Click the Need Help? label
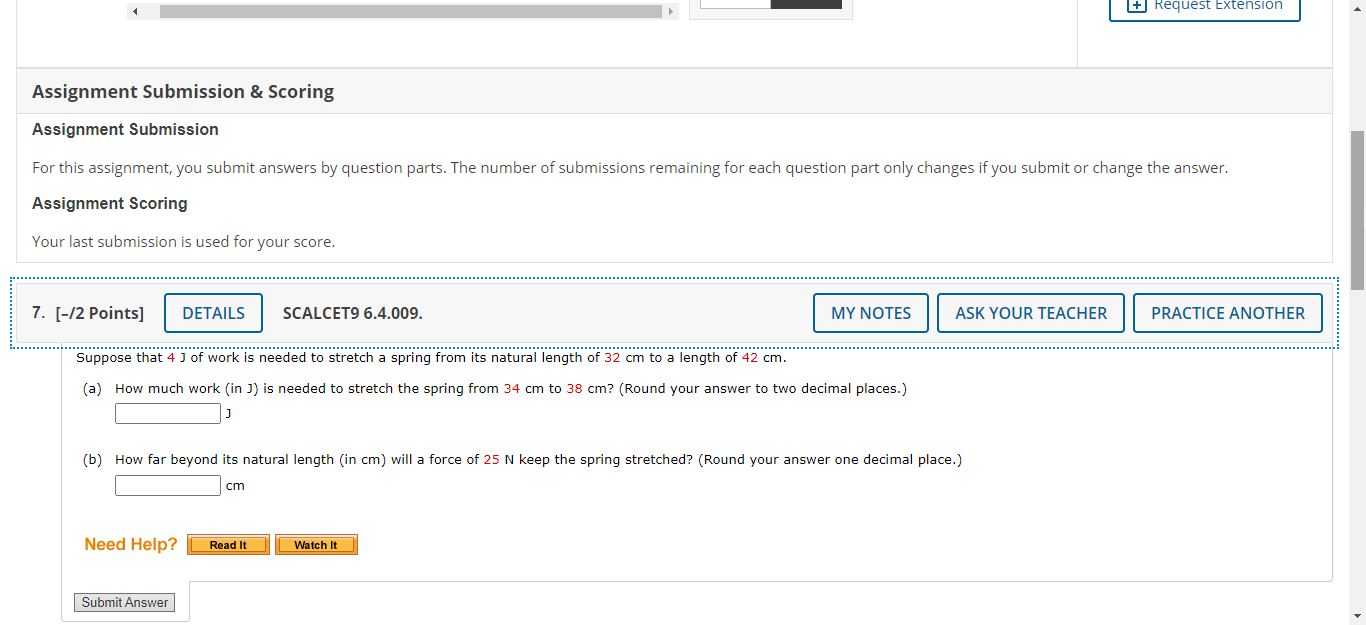 click(x=130, y=543)
